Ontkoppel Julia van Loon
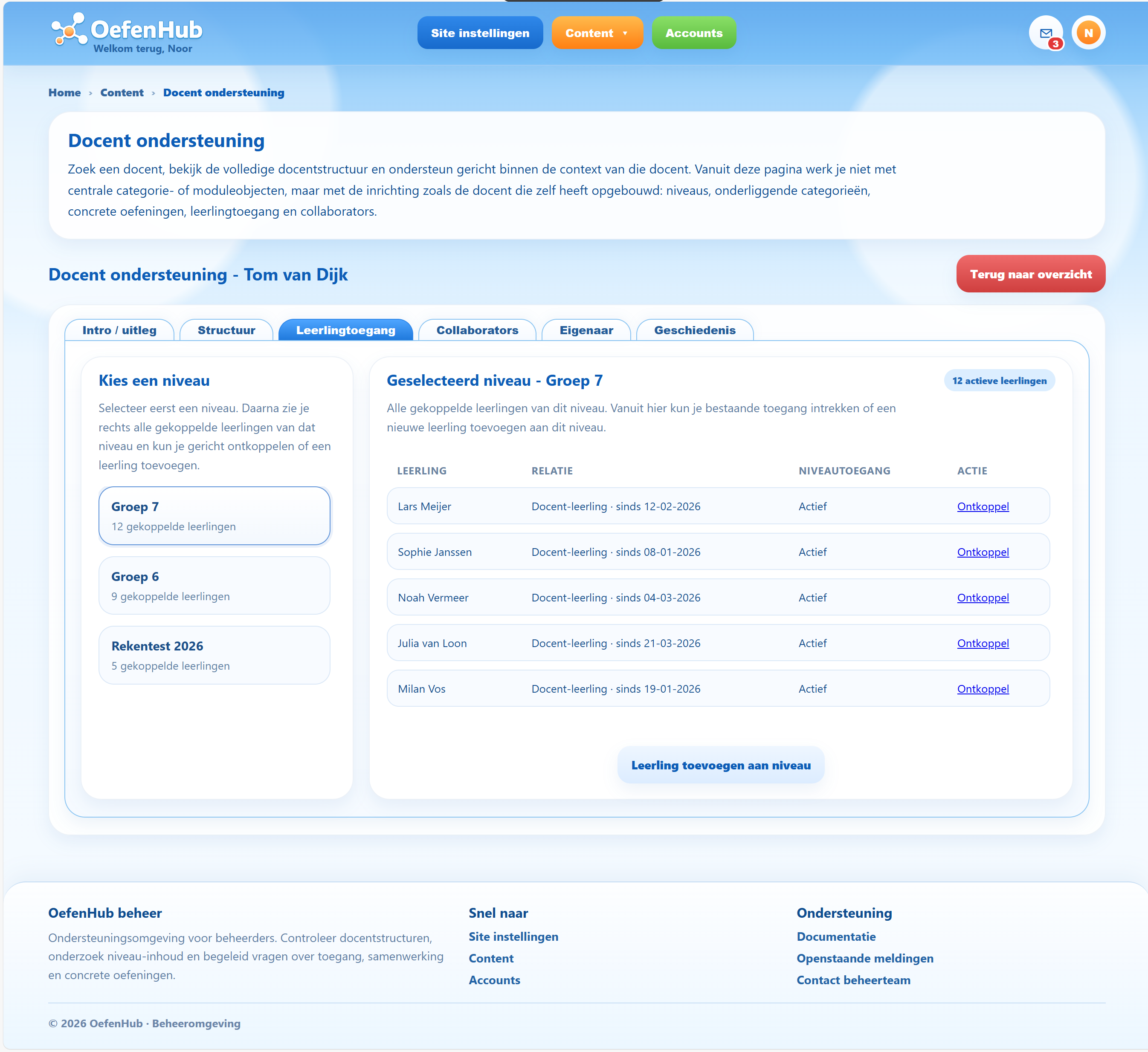Screen dimensions: 1148x1052 (x=983, y=643)
